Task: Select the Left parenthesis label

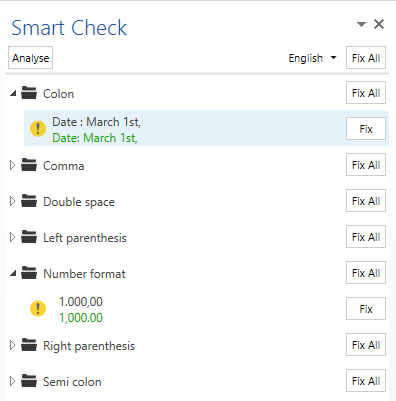Action: 85,238
